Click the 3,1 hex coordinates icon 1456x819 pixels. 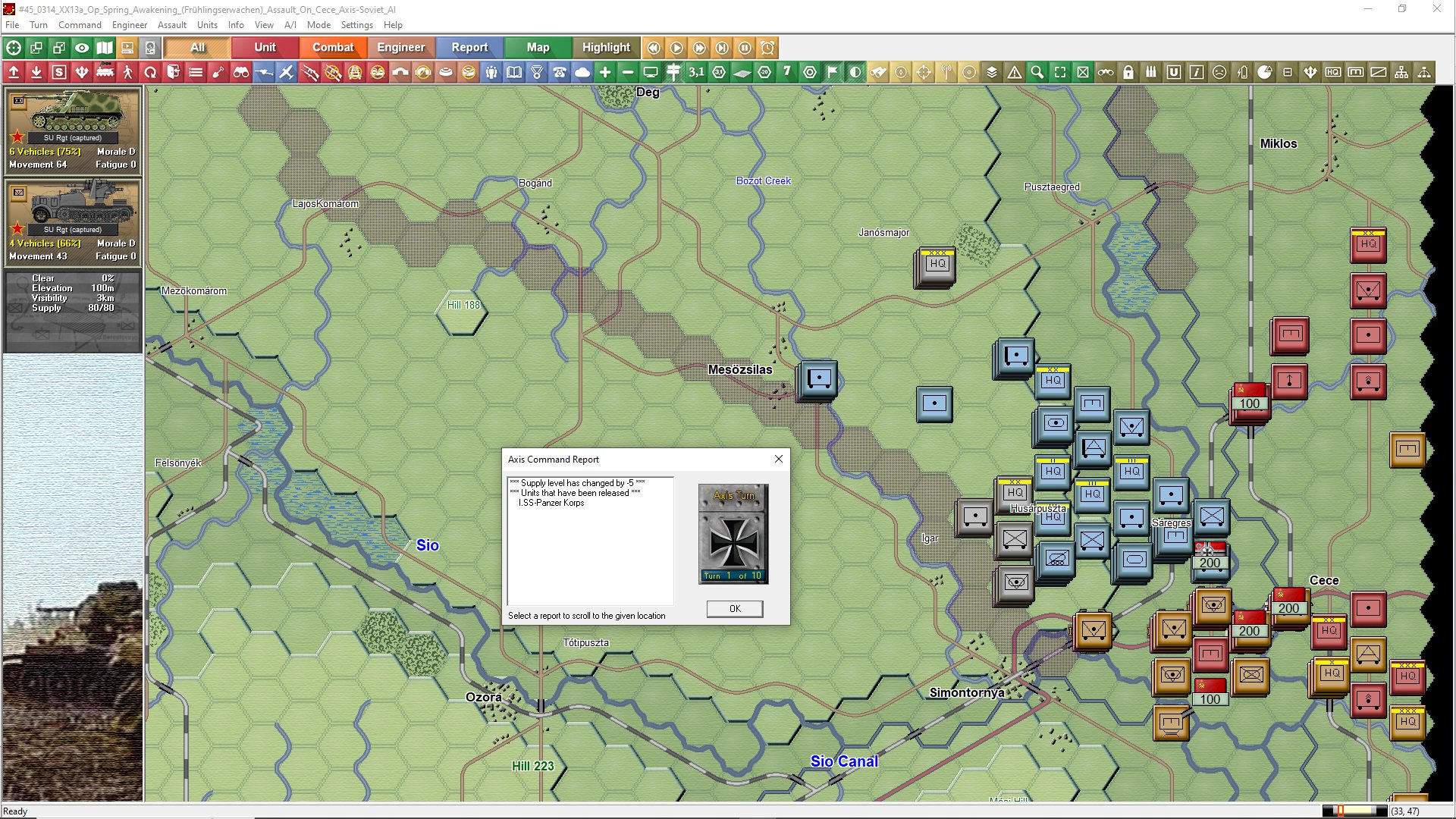coord(697,72)
